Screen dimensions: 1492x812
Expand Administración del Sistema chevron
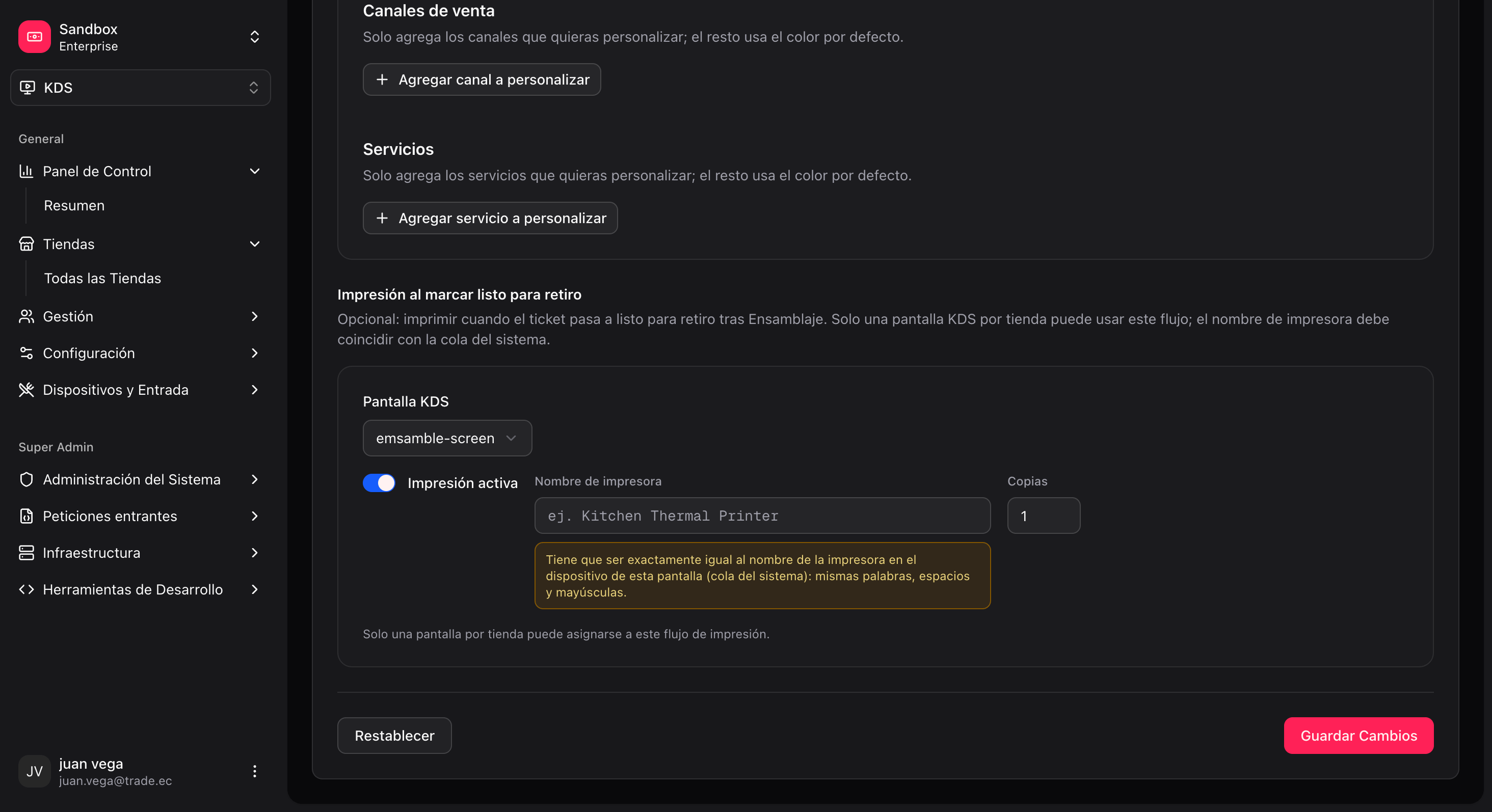click(254, 479)
